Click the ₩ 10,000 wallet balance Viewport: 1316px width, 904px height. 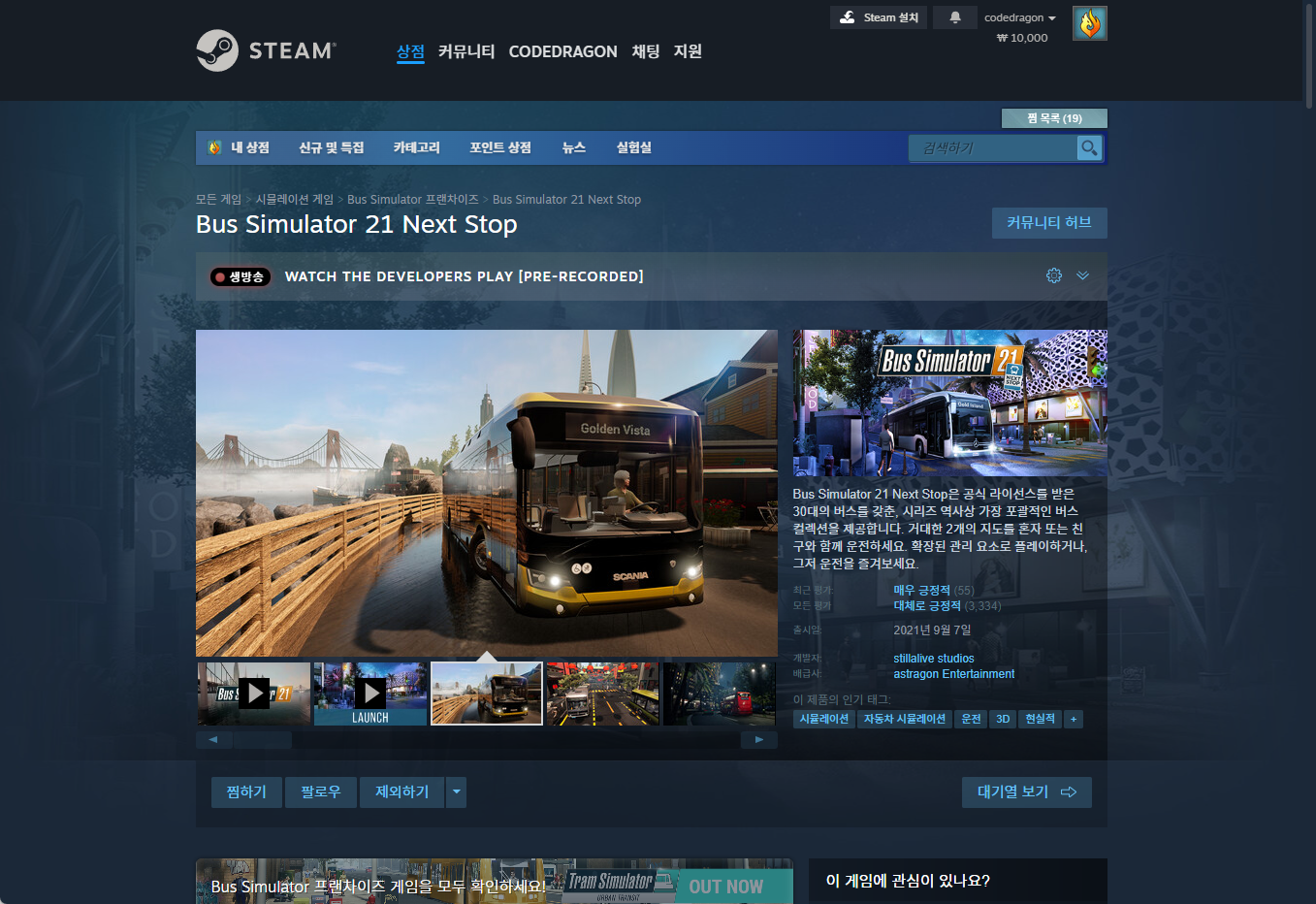click(x=1022, y=38)
